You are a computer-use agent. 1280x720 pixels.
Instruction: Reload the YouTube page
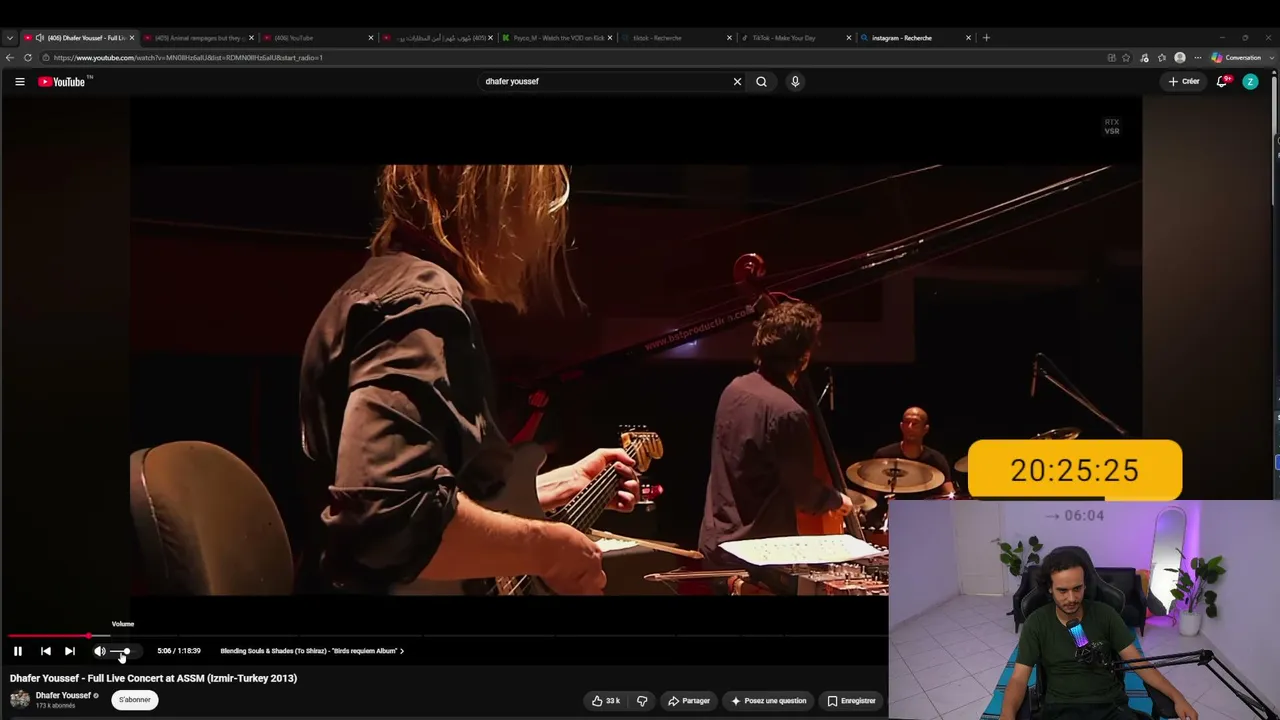pyautogui.click(x=27, y=58)
